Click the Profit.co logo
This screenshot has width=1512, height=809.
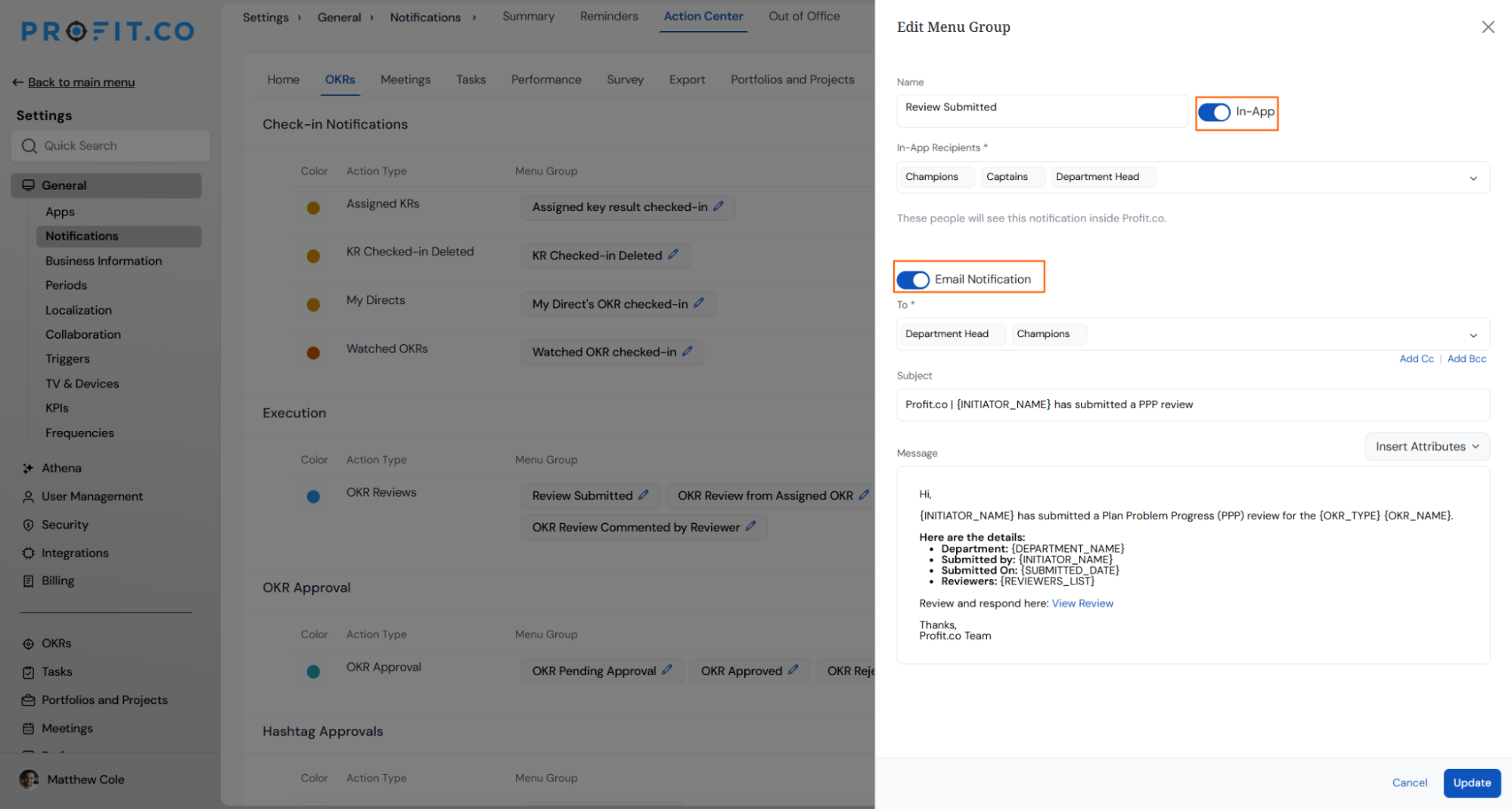[107, 31]
